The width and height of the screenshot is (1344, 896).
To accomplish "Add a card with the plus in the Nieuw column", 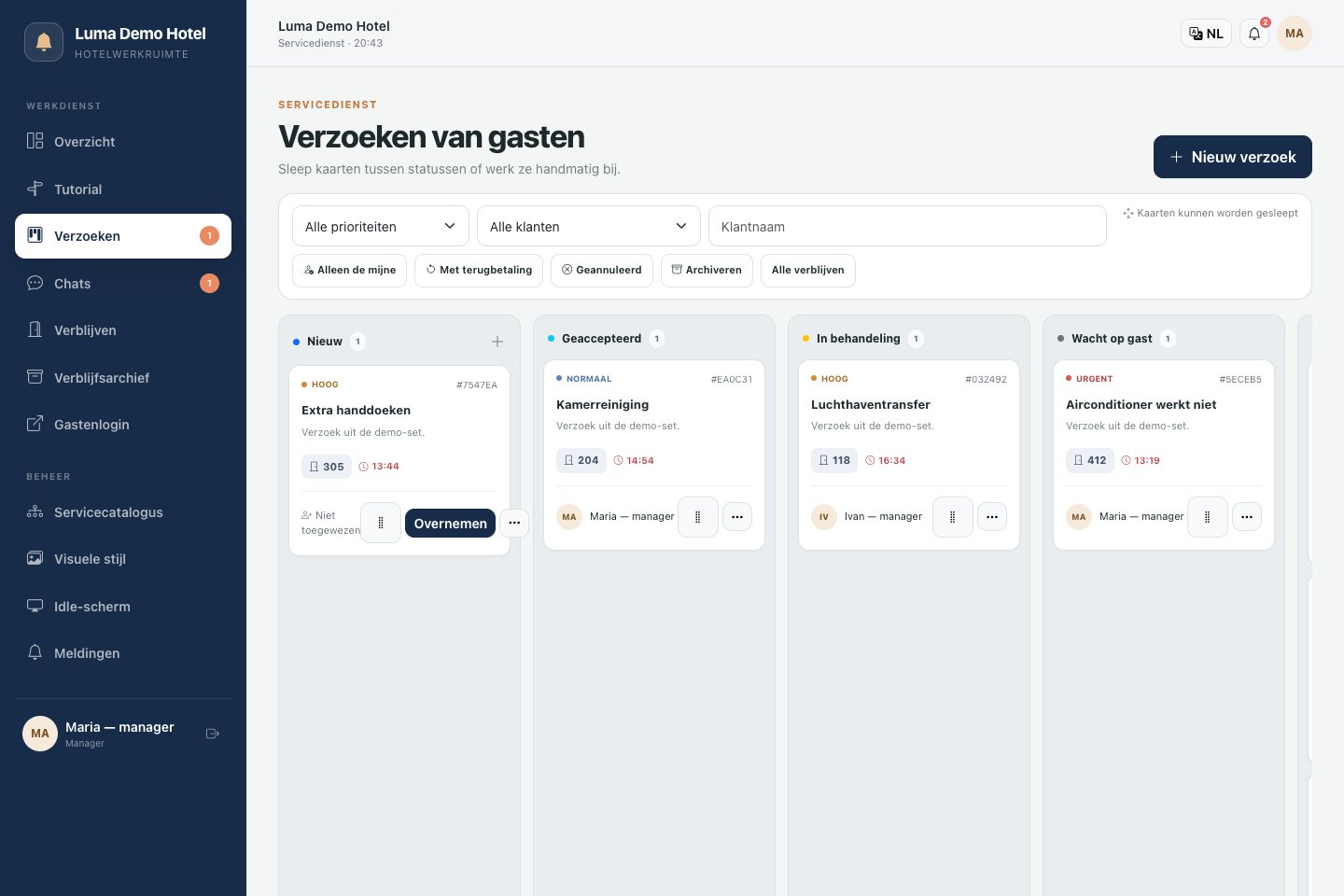I will (x=497, y=342).
